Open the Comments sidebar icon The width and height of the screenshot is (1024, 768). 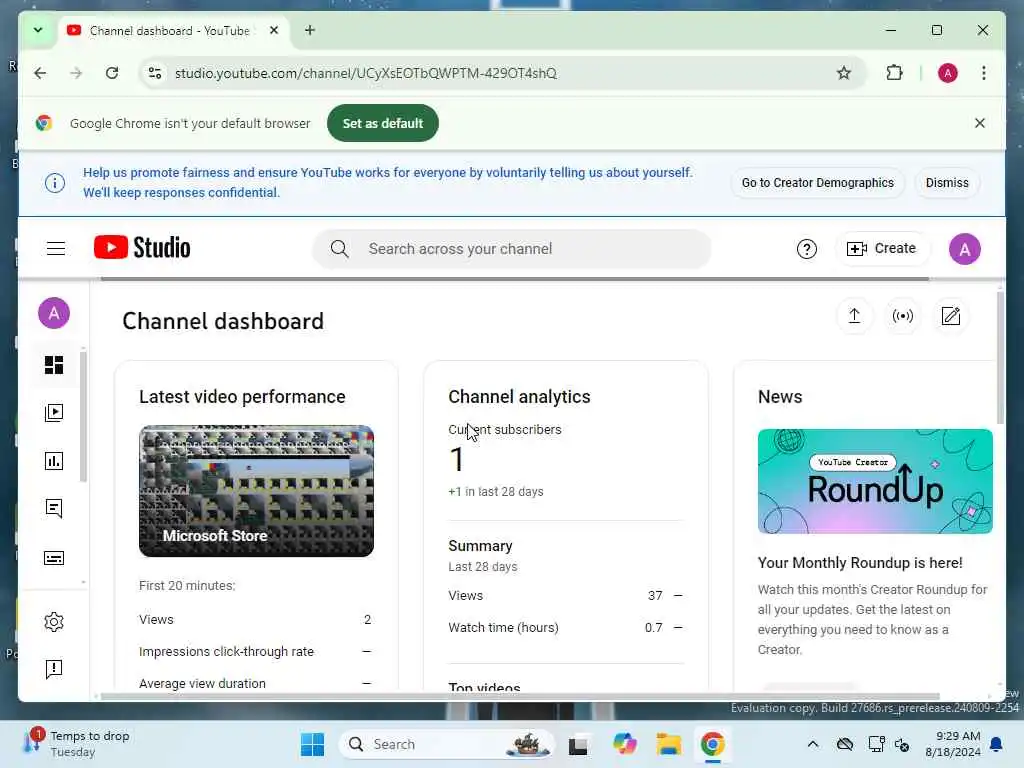(x=54, y=509)
